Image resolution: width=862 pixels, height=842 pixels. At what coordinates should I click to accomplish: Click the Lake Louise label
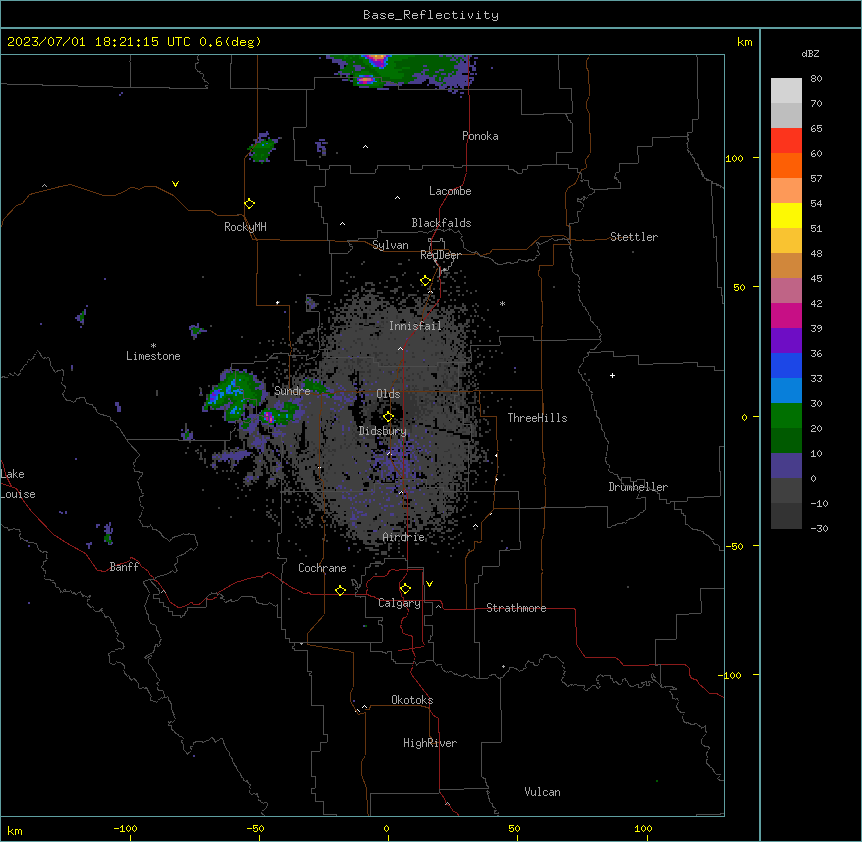click(18, 484)
